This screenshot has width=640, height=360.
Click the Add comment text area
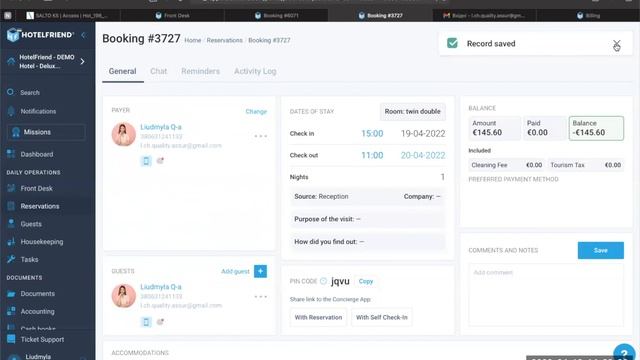coord(546,295)
